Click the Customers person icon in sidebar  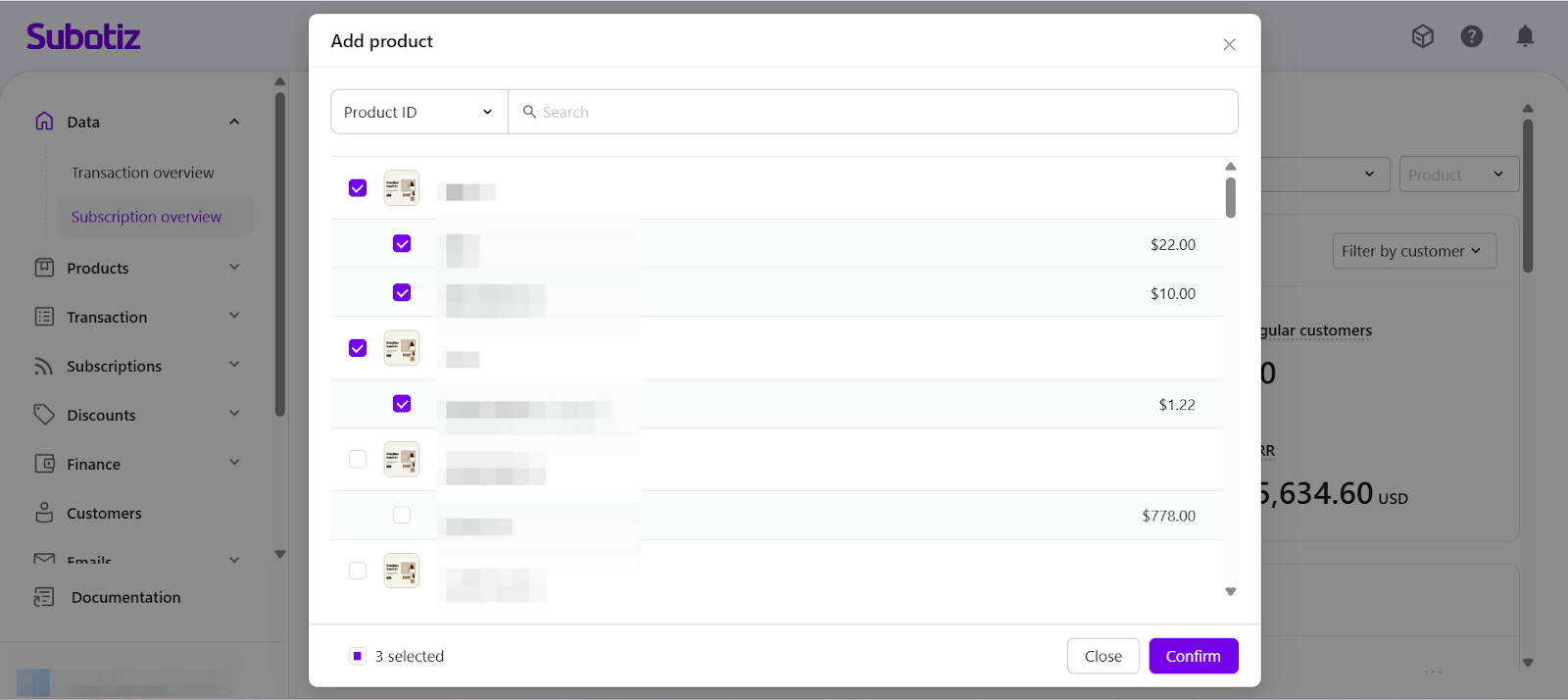point(44,513)
